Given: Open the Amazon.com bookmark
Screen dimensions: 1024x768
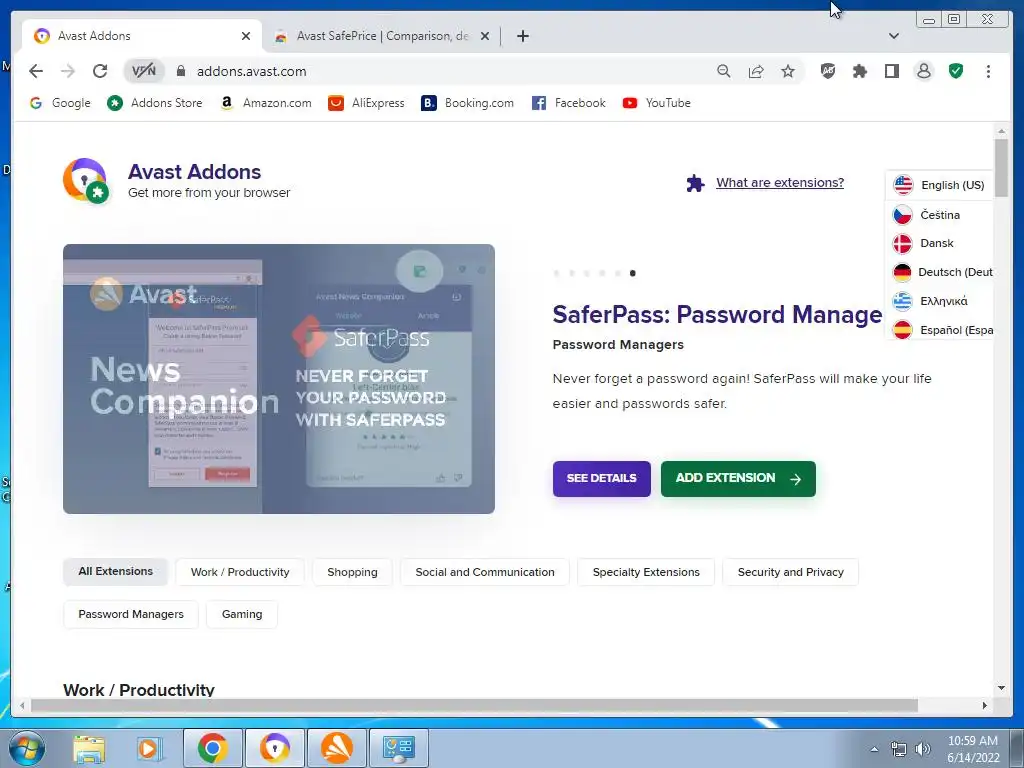Looking at the screenshot, I should (x=266, y=103).
